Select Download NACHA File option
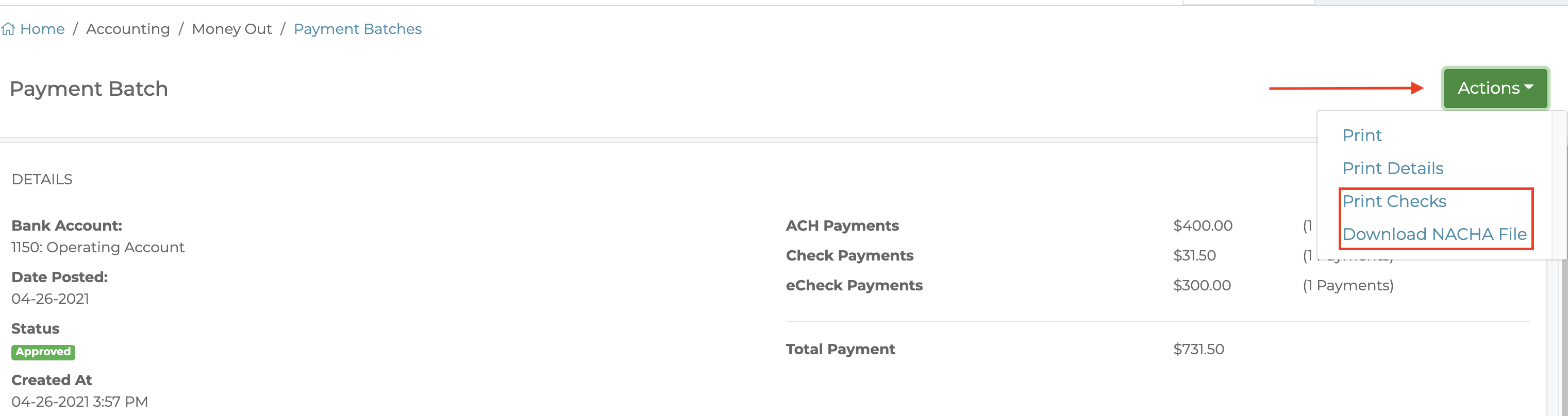Viewport: 1568px width, 416px height. point(1434,234)
